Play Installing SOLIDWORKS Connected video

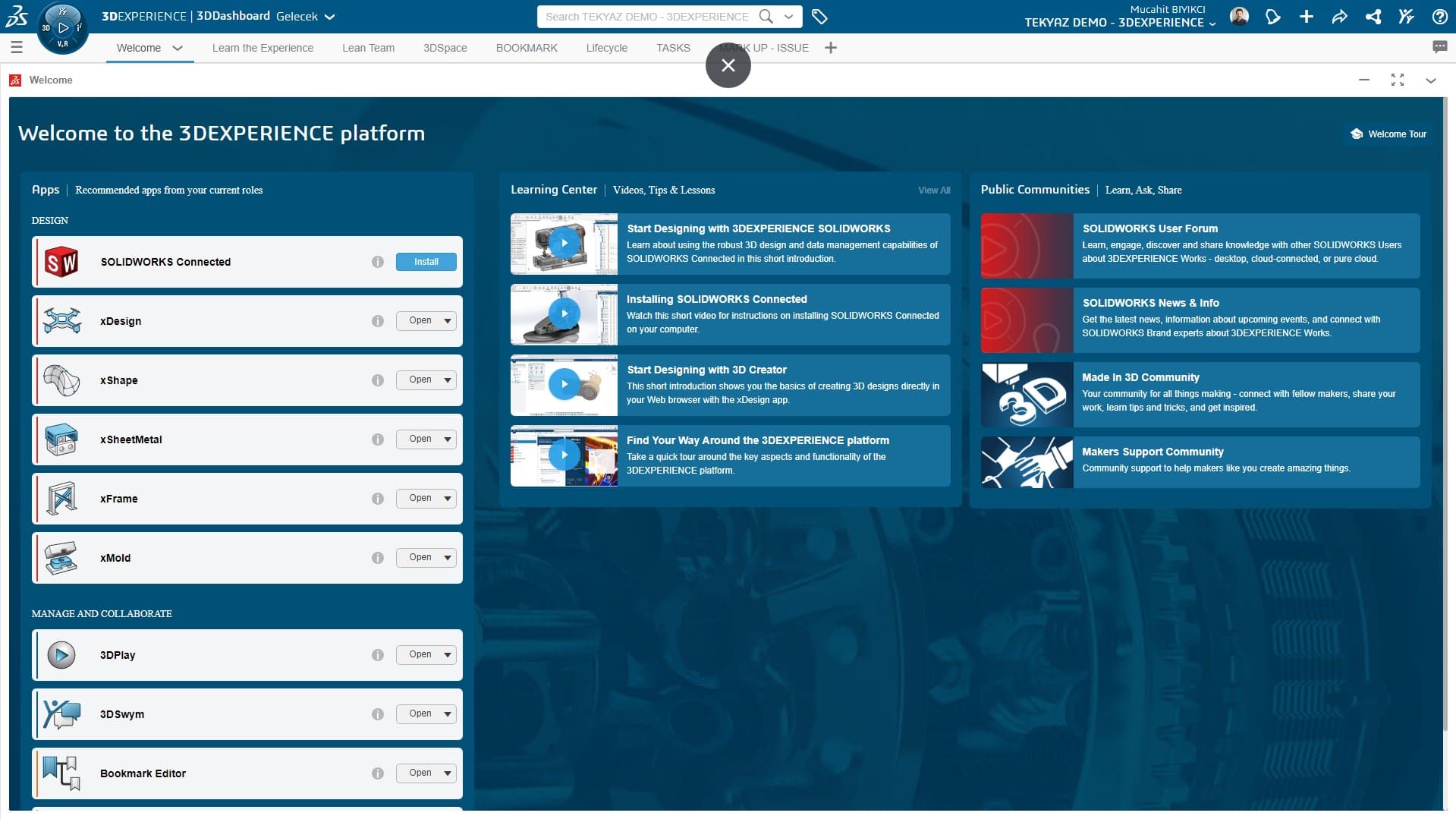pyautogui.click(x=564, y=314)
